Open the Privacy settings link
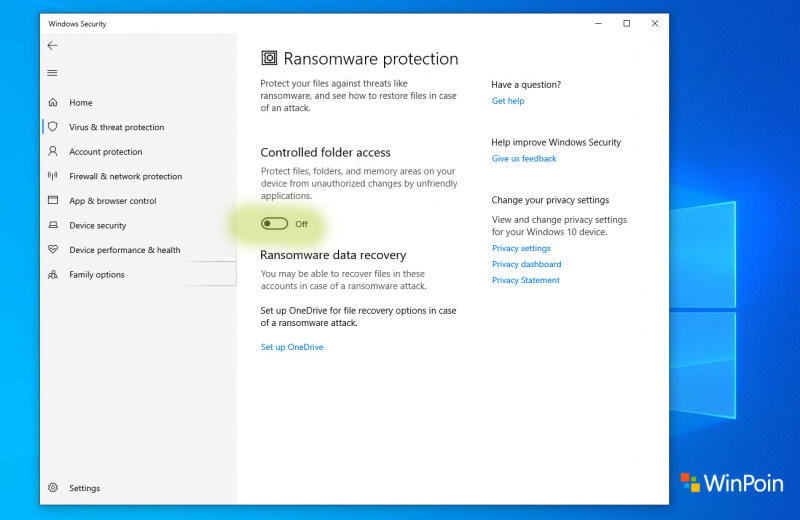 tap(521, 248)
